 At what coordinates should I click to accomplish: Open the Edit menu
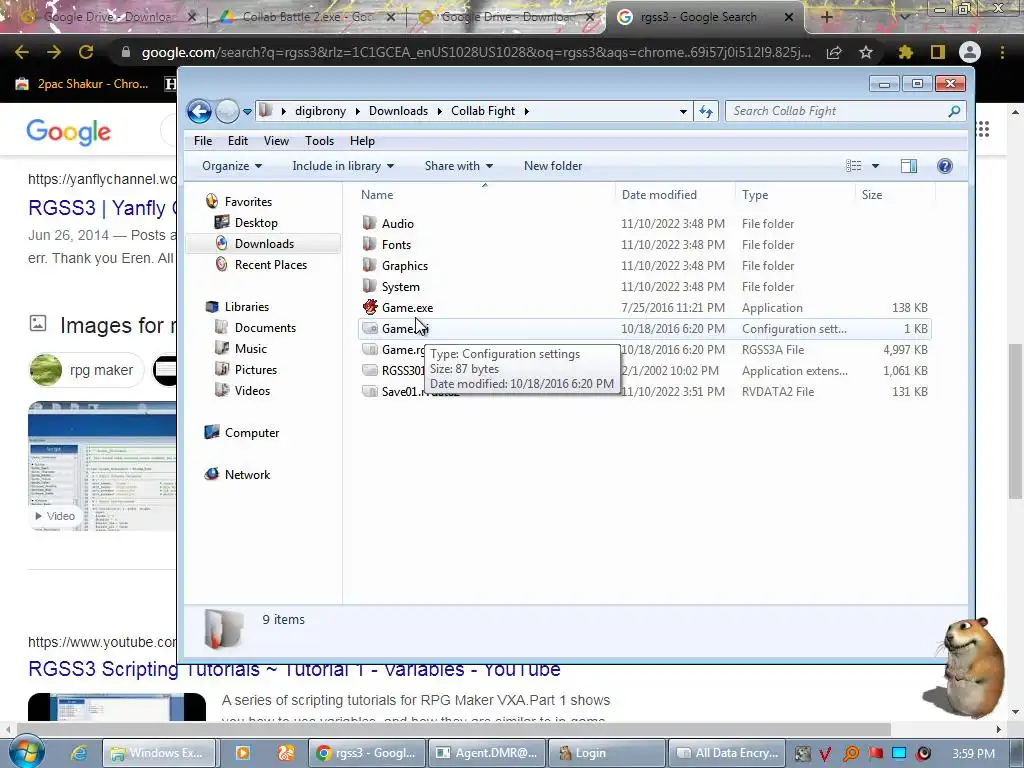click(x=238, y=141)
